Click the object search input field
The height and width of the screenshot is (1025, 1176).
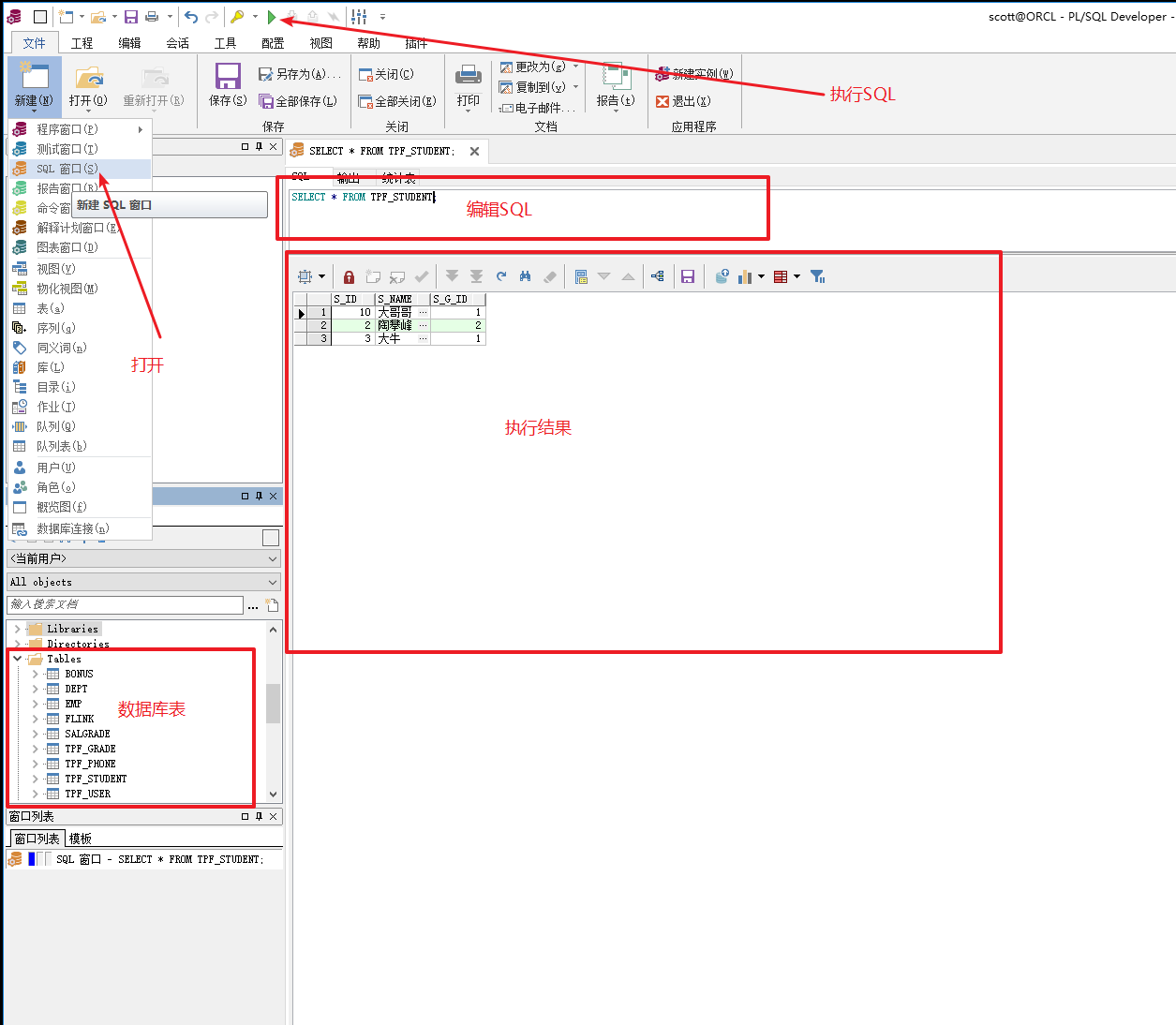click(x=125, y=605)
